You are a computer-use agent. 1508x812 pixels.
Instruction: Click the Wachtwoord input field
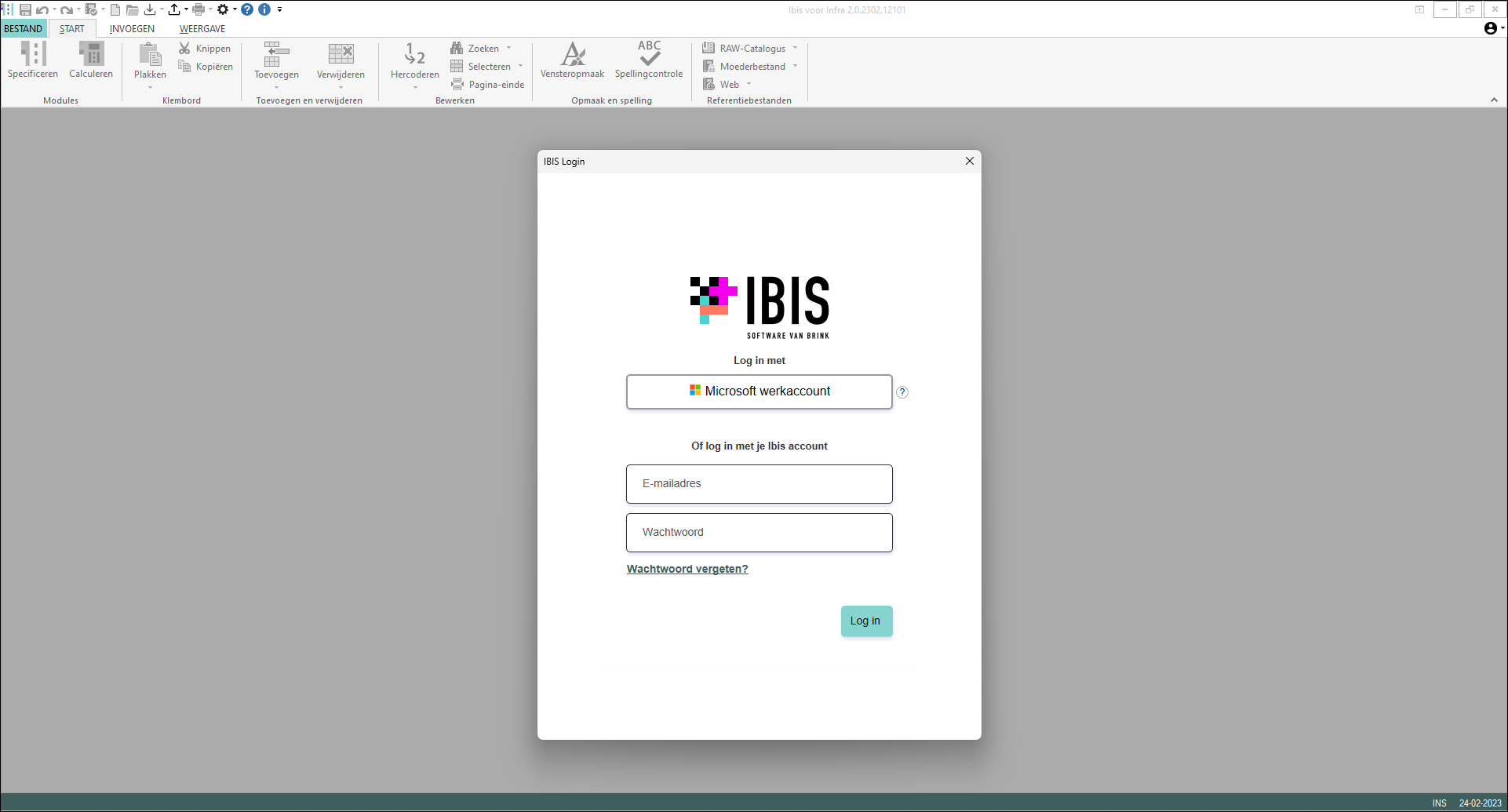tap(759, 533)
